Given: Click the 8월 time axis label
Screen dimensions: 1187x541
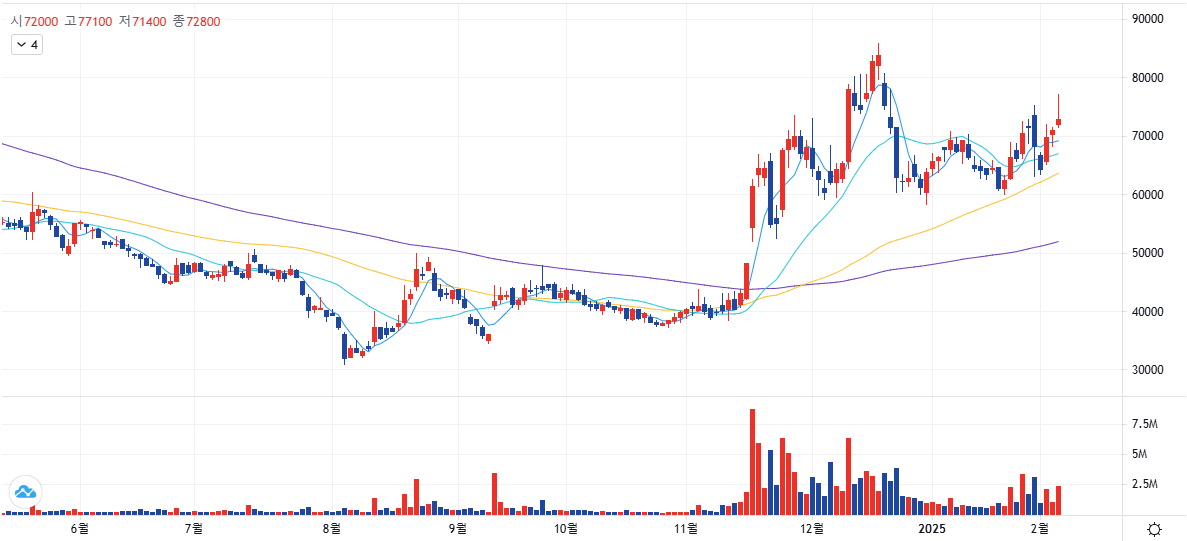Looking at the screenshot, I should pyautogui.click(x=331, y=527).
